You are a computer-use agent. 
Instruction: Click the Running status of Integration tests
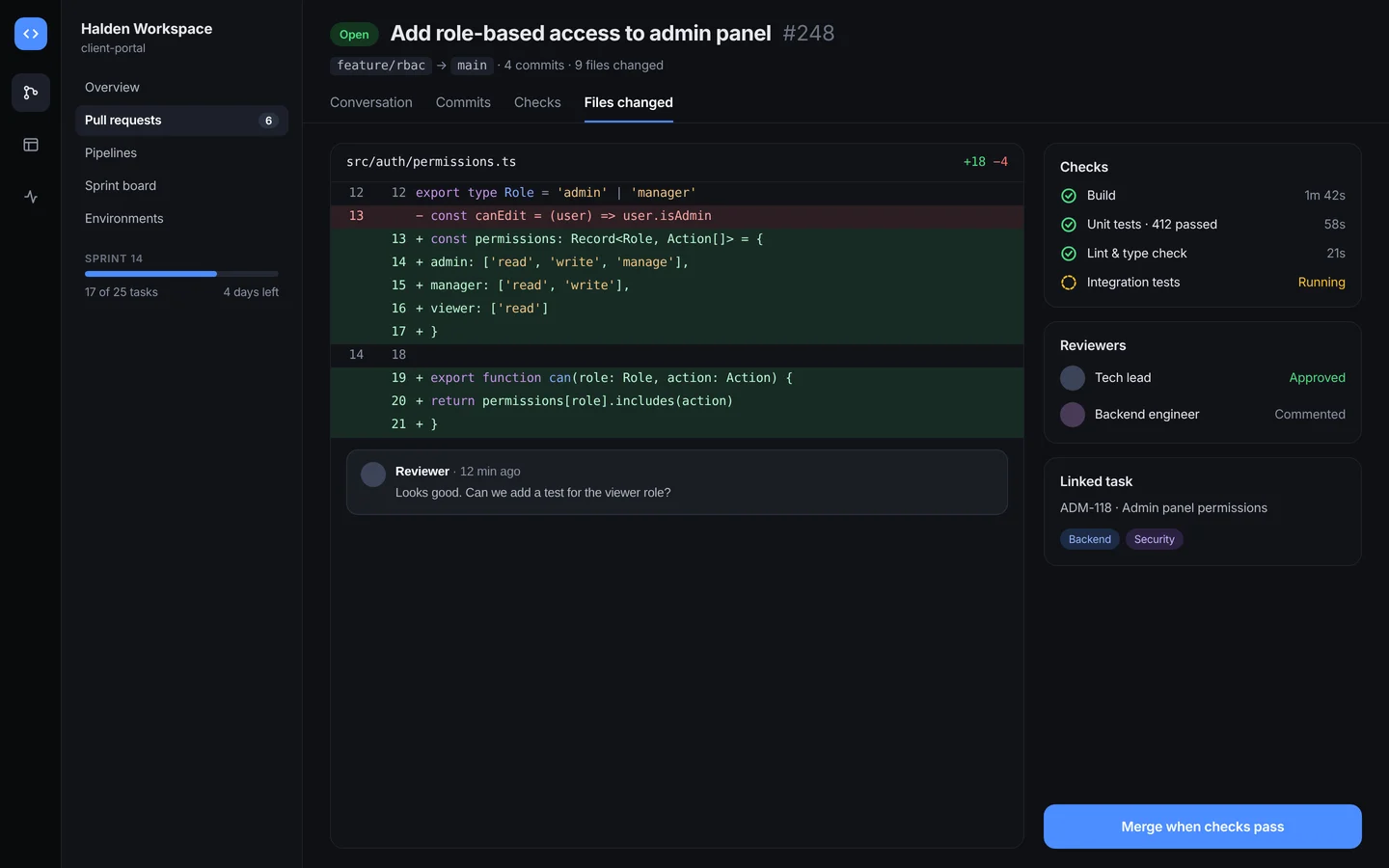tap(1321, 283)
